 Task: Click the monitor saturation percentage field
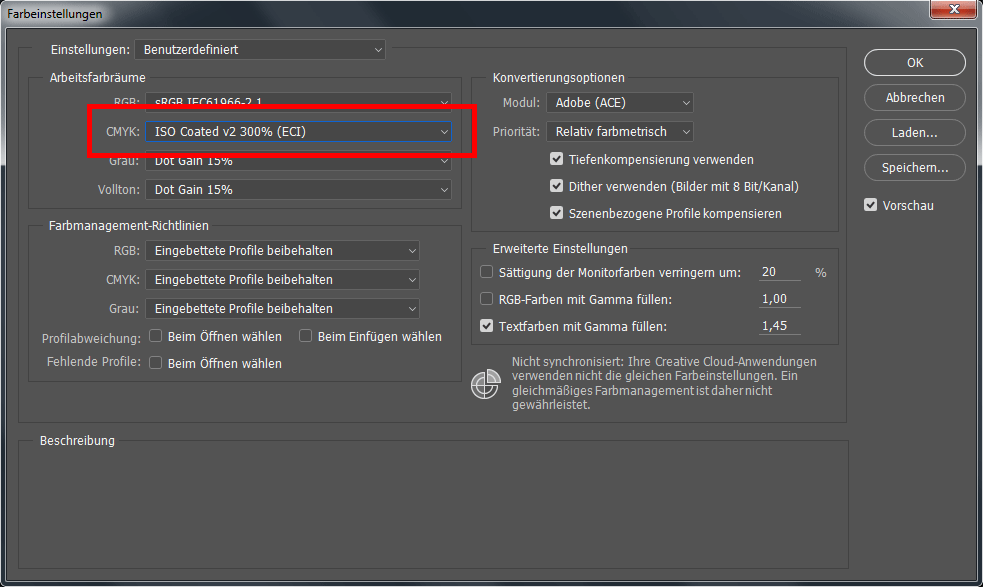coord(779,272)
